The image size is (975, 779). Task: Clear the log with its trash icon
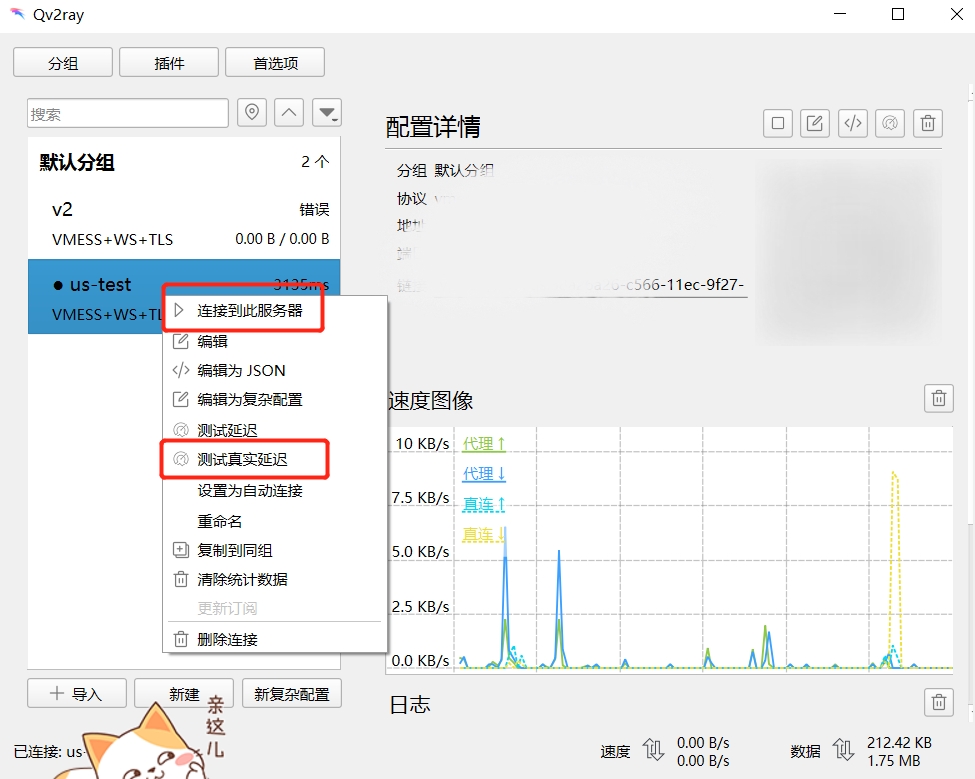(x=938, y=702)
